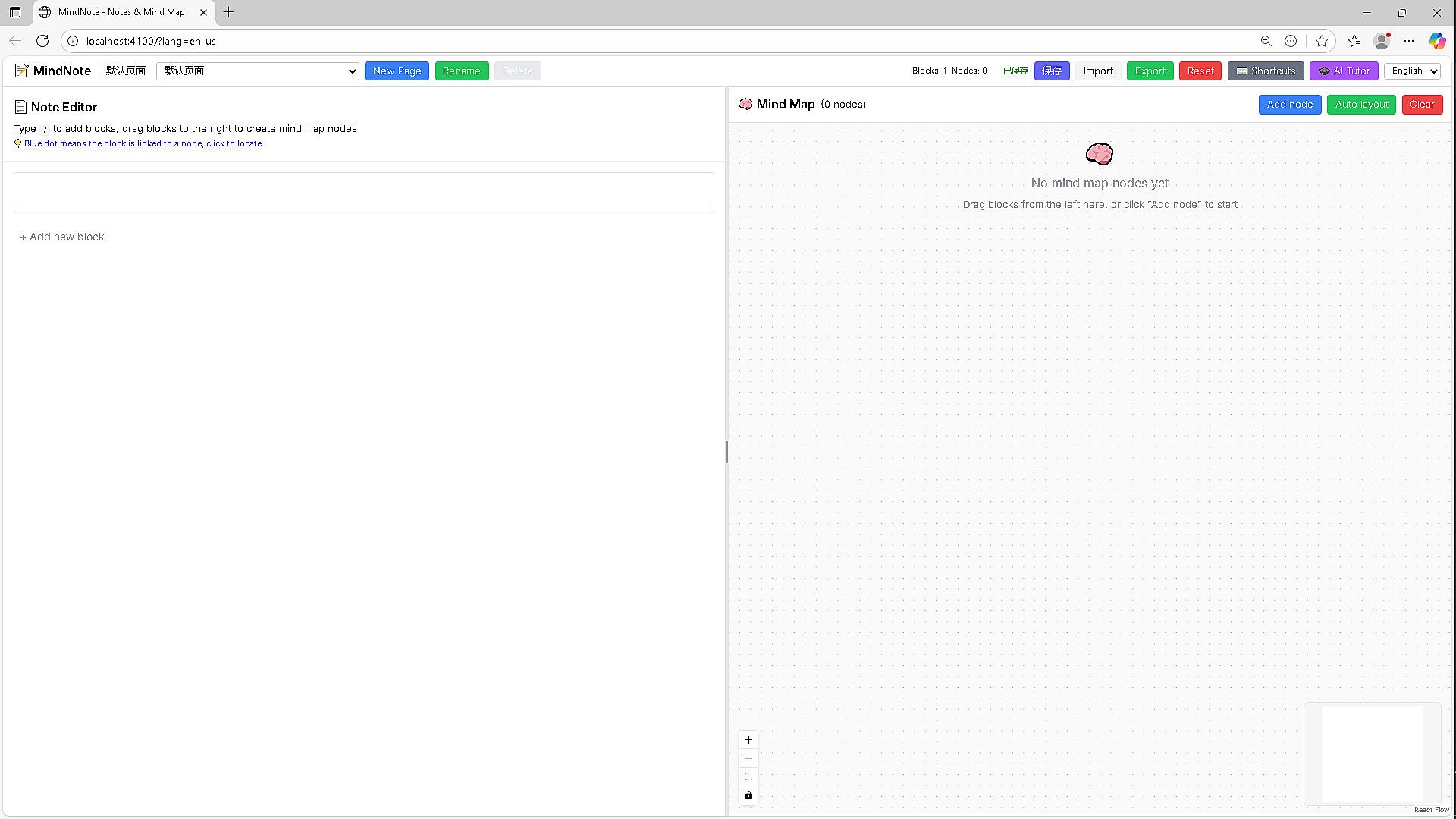
Task: Open the Copilot sidebar icon
Action: (x=1437, y=41)
